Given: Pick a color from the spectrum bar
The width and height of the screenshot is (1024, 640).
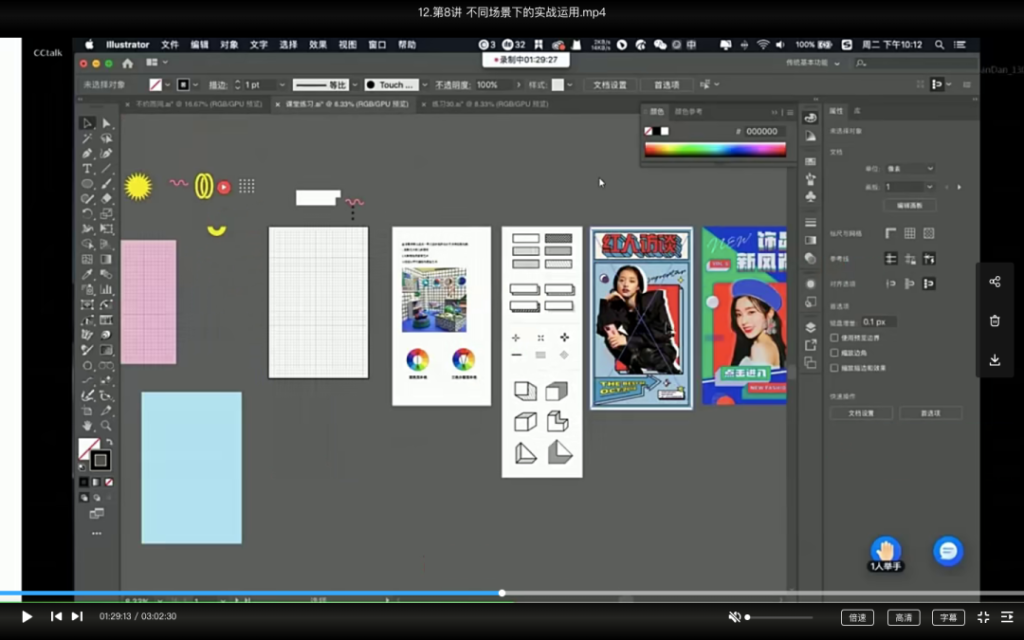Looking at the screenshot, I should 714,150.
